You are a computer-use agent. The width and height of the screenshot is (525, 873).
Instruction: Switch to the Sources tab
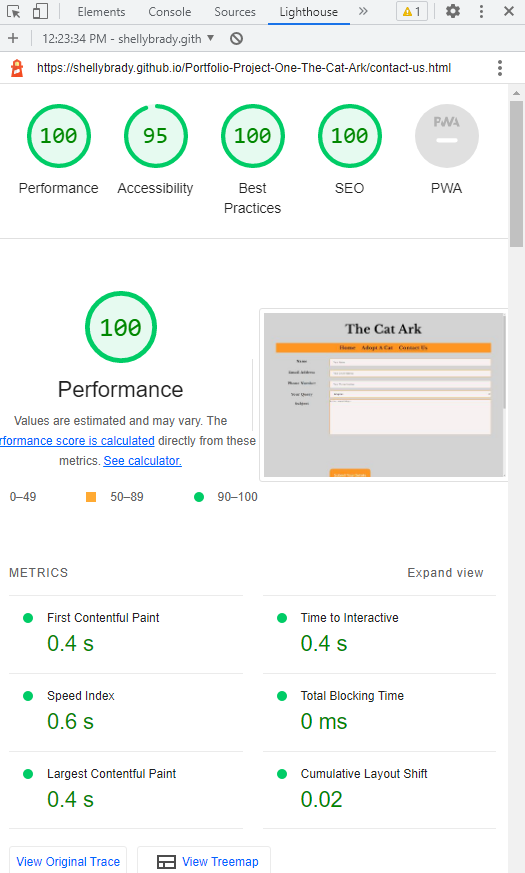point(235,12)
